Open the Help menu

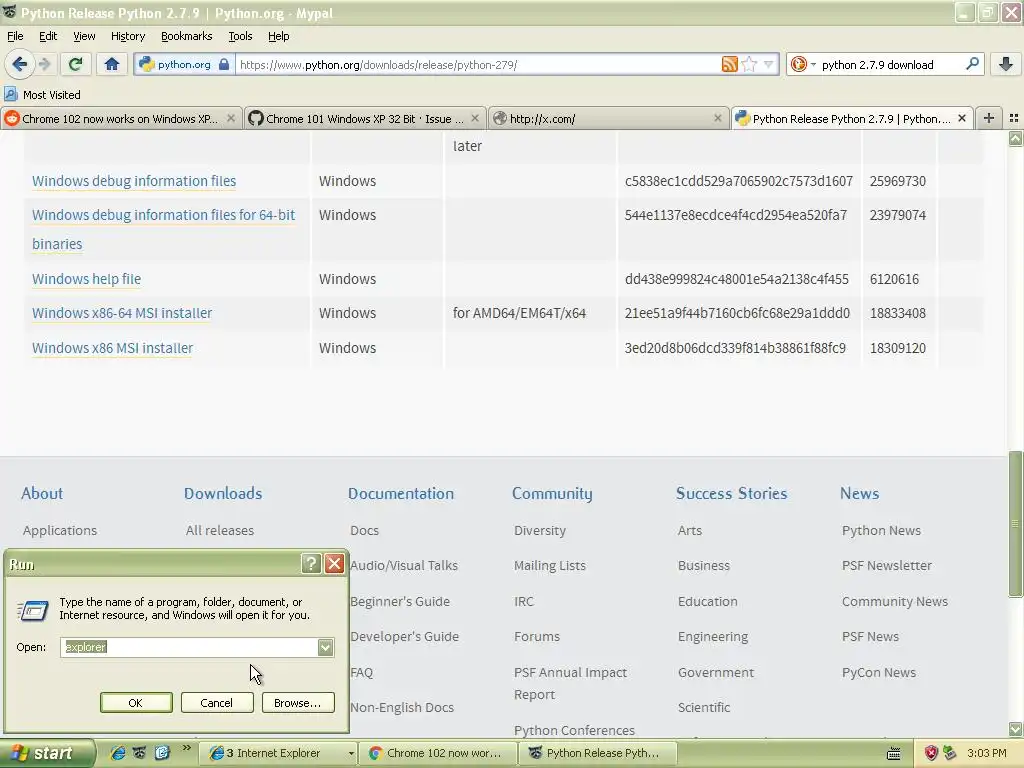point(279,36)
